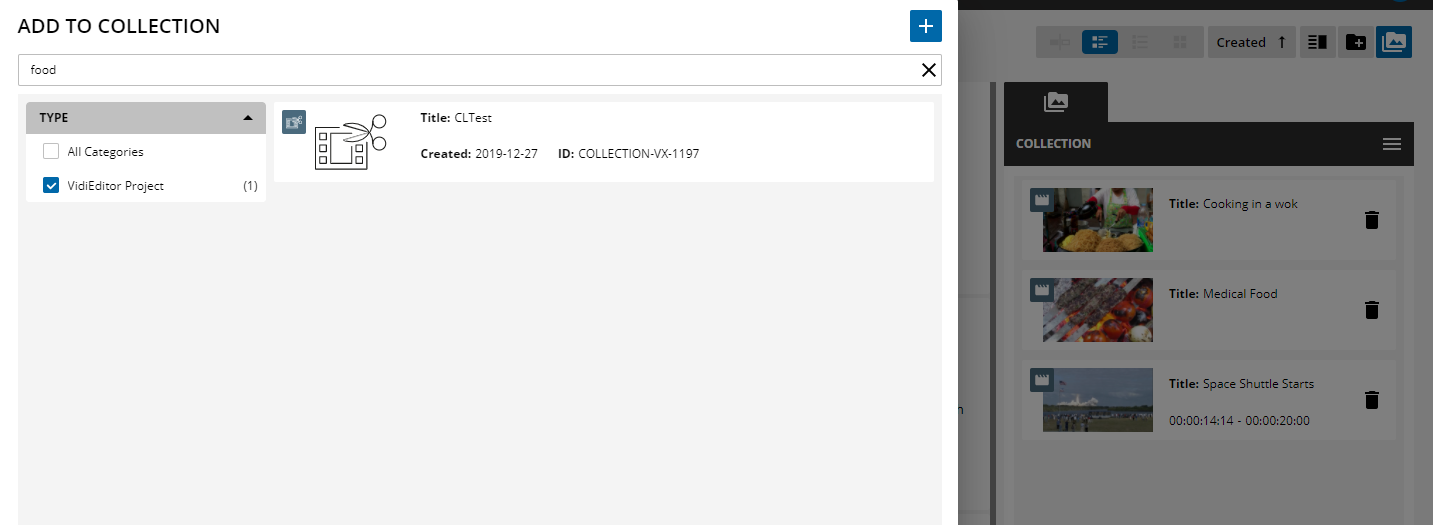Delete Space Shuttle Starts from collection

click(1371, 400)
